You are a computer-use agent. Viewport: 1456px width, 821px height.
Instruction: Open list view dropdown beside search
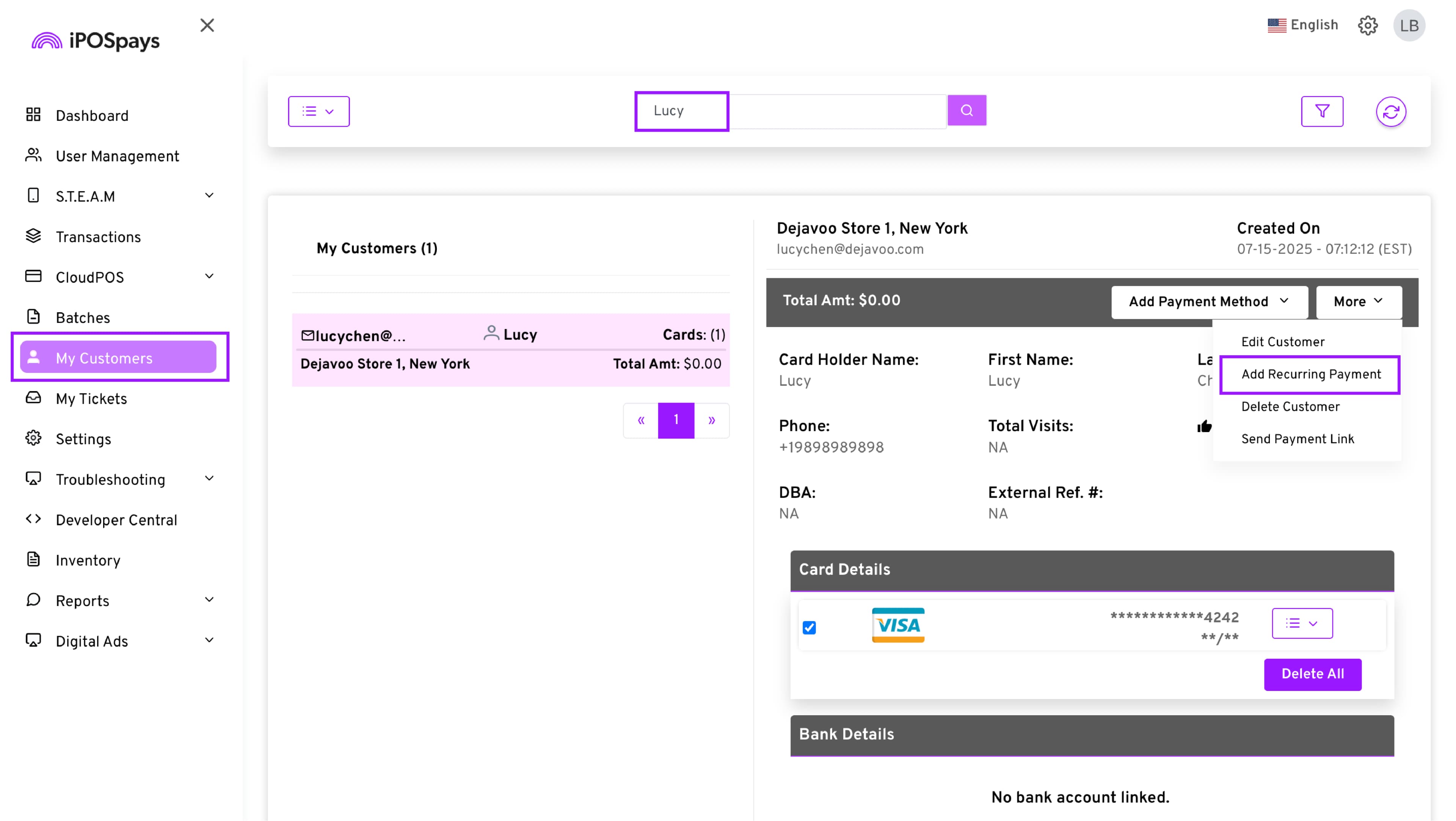[x=318, y=111]
